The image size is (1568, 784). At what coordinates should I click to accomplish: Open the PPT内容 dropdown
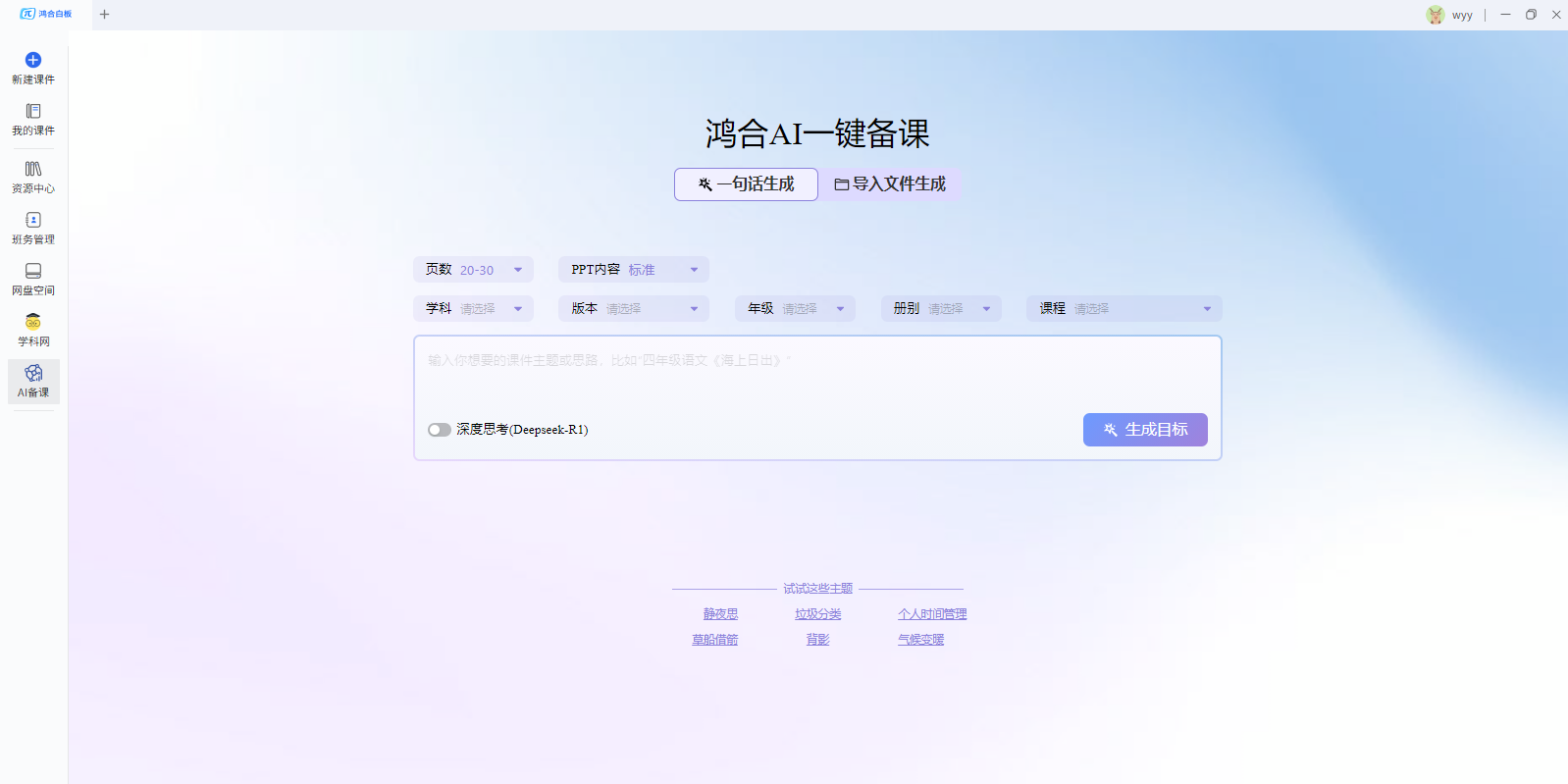[633, 270]
